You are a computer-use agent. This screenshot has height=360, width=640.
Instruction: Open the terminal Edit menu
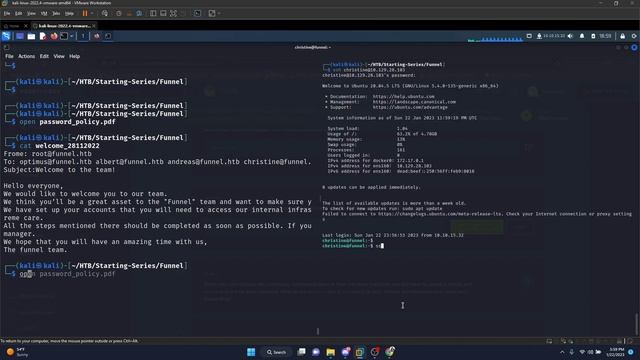coord(44,56)
